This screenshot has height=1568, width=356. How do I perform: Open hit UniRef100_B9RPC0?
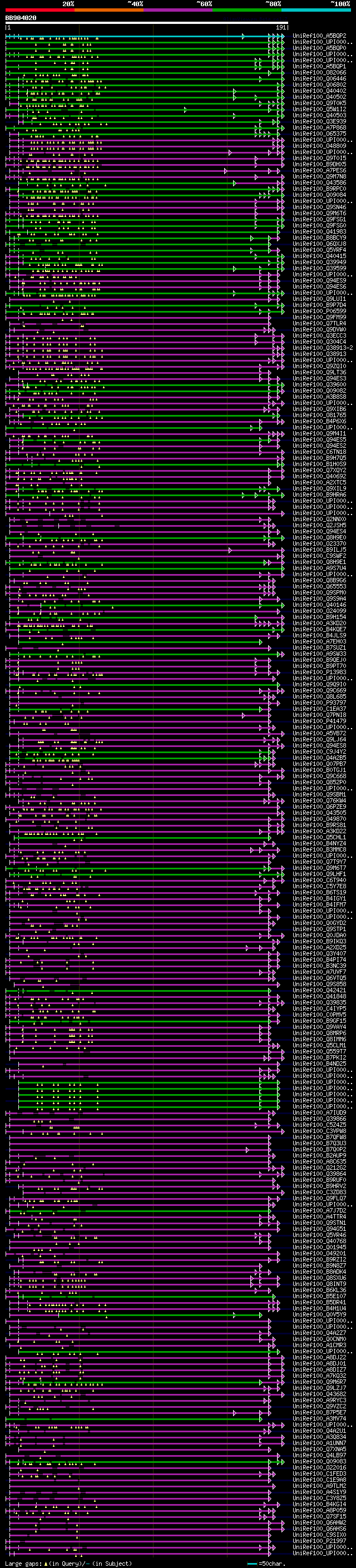[x=319, y=189]
